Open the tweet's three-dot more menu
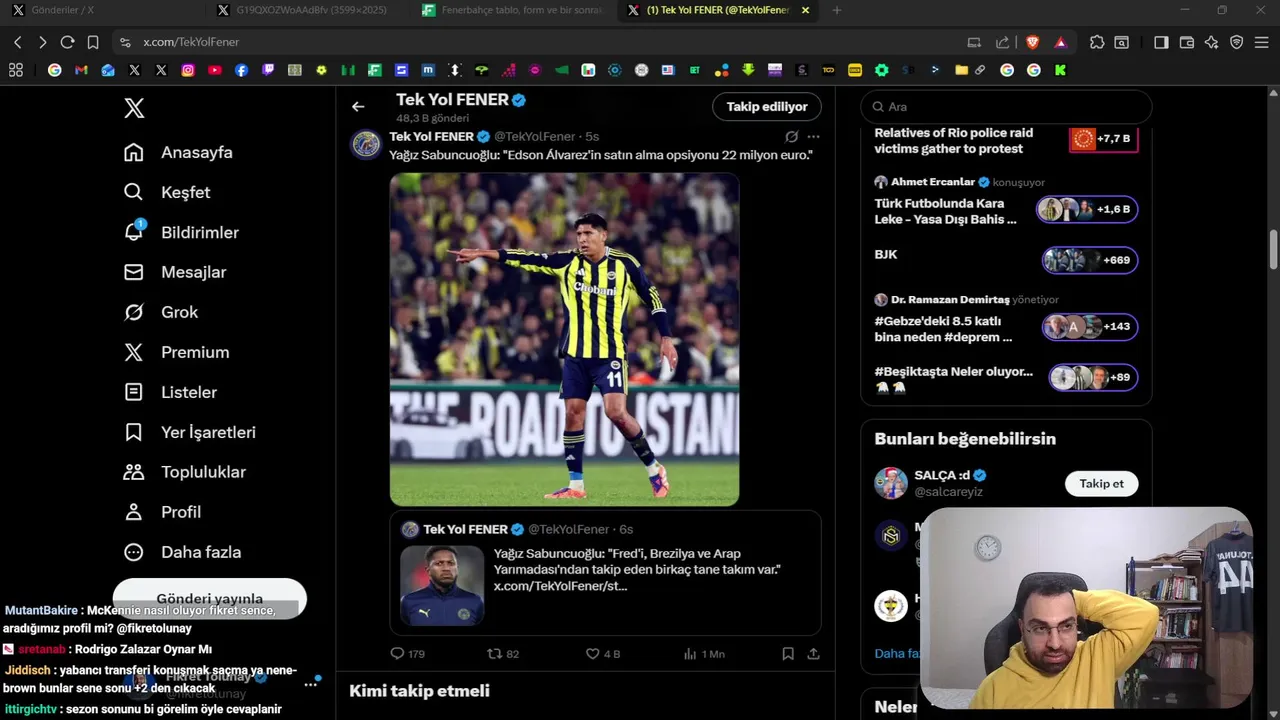This screenshot has height=720, width=1280. click(x=813, y=136)
